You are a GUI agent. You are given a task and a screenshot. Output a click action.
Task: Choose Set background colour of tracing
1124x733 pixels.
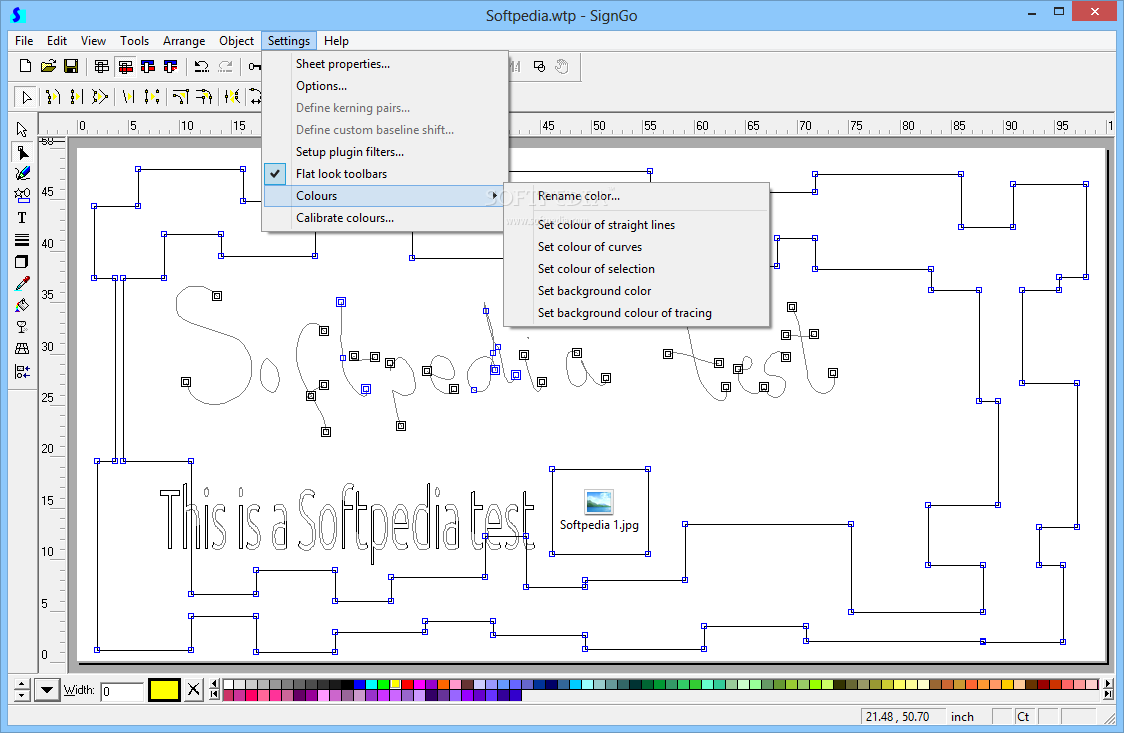[637, 313]
